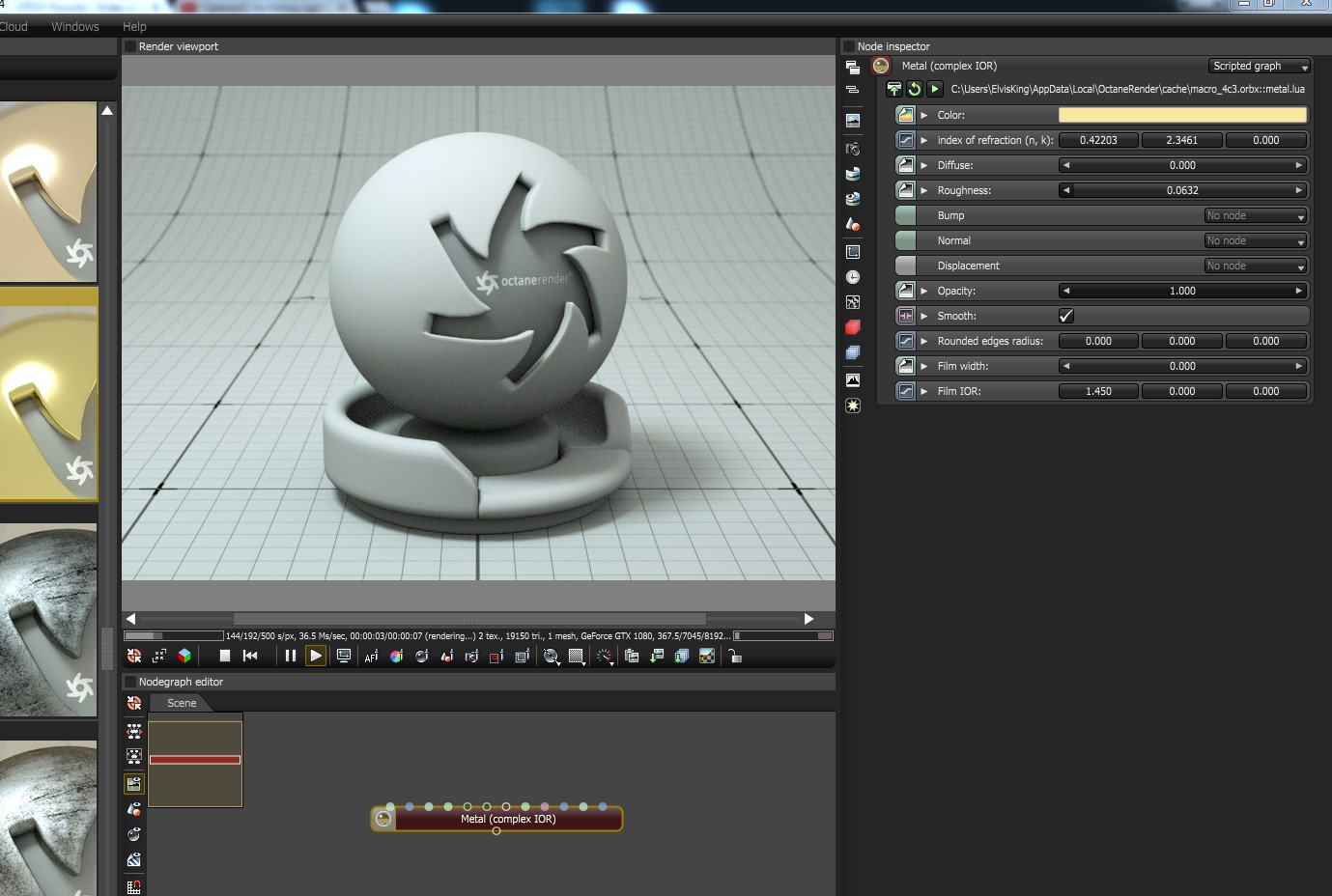This screenshot has height=896, width=1332.
Task: Restart the render with rewind button
Action: 250,657
